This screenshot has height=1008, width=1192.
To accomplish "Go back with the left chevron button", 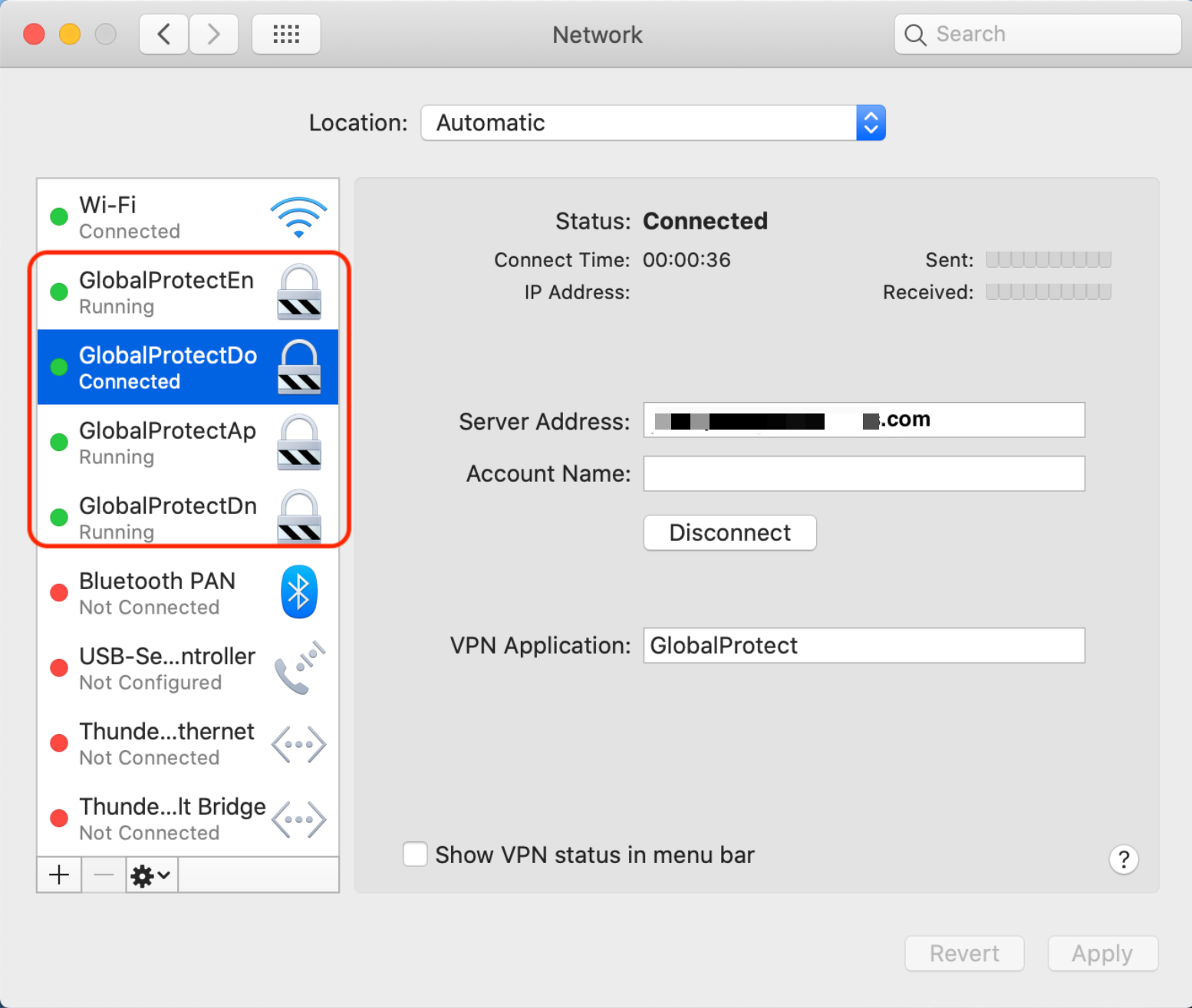I will click(163, 35).
